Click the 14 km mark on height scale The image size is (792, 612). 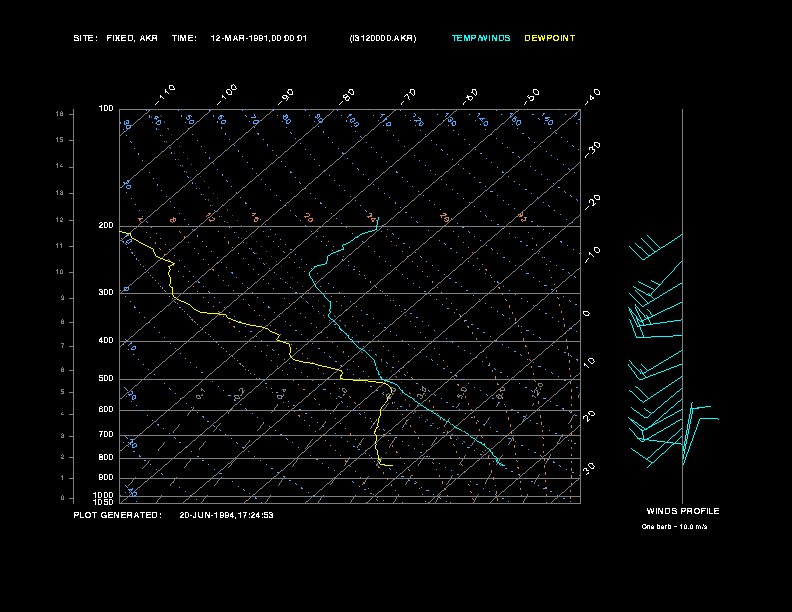click(60, 166)
